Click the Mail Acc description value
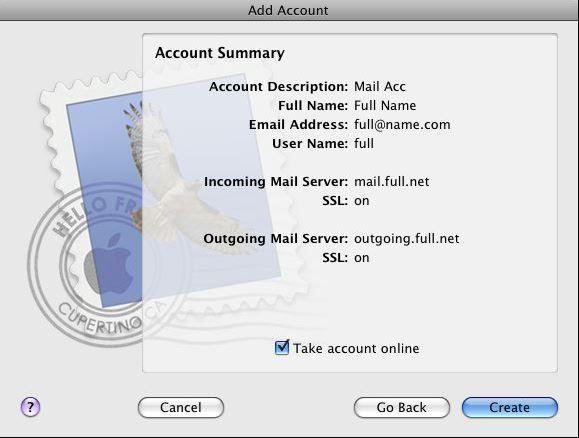579x438 pixels. click(380, 86)
